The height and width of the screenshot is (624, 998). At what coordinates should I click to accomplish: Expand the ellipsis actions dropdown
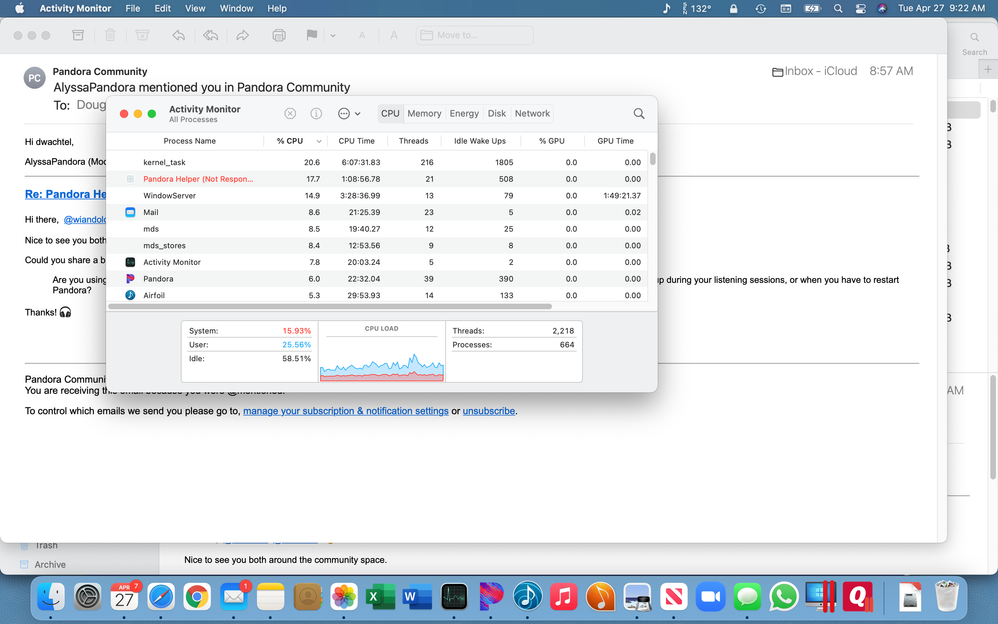pos(349,114)
